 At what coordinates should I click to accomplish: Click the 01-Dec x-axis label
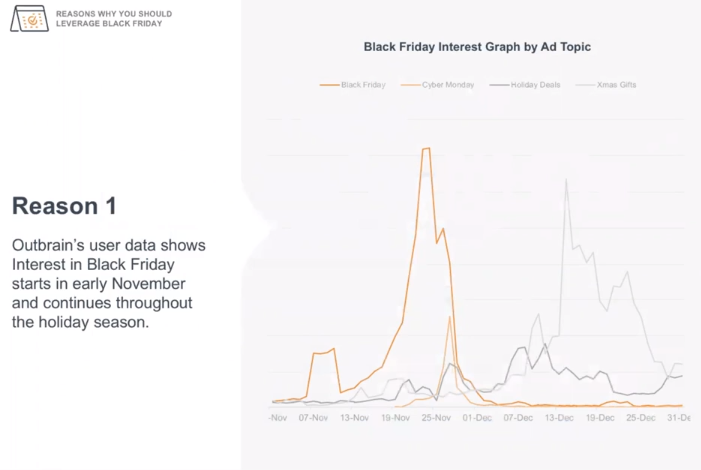tap(476, 417)
